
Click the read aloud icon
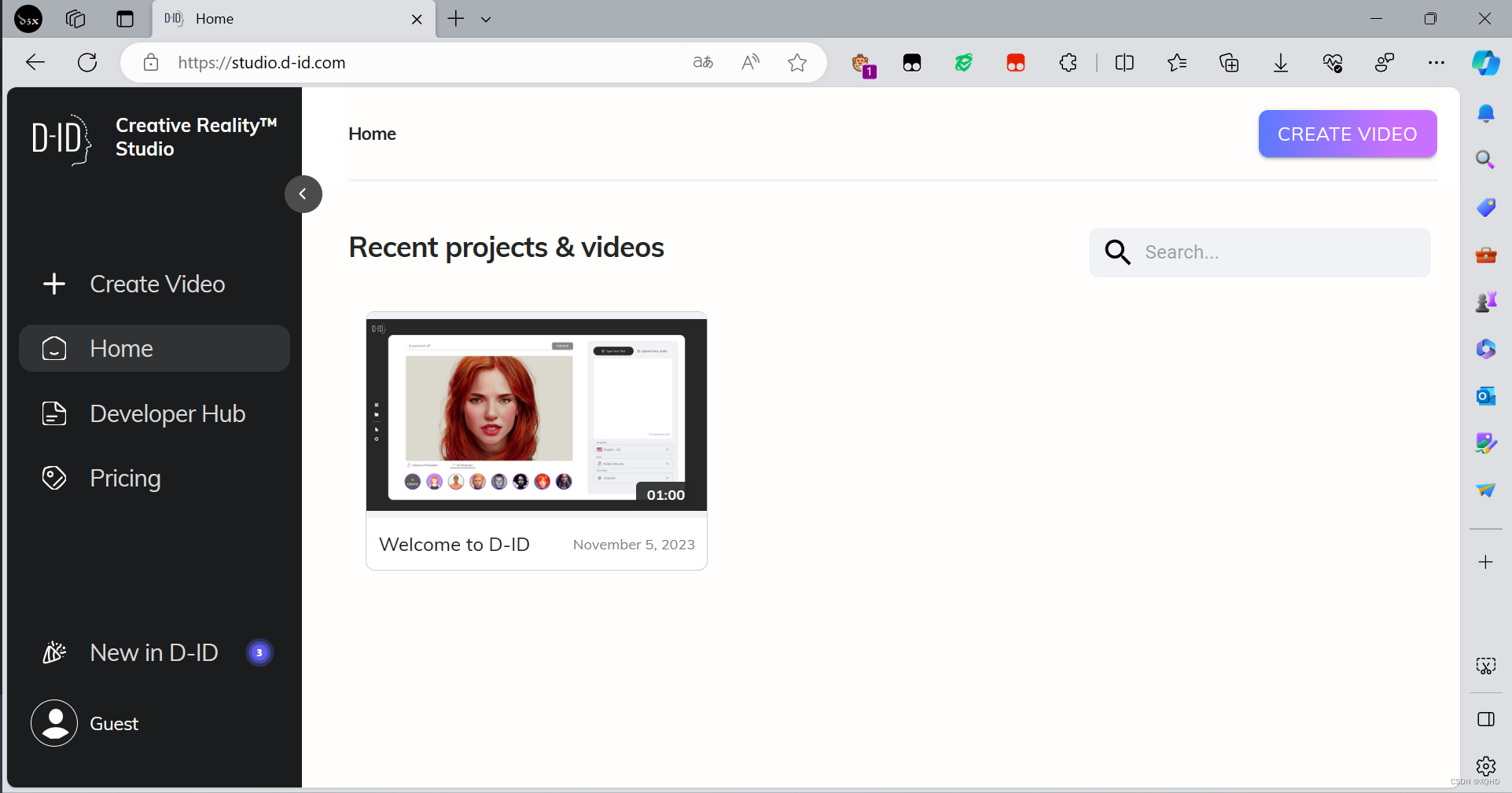pyautogui.click(x=750, y=62)
